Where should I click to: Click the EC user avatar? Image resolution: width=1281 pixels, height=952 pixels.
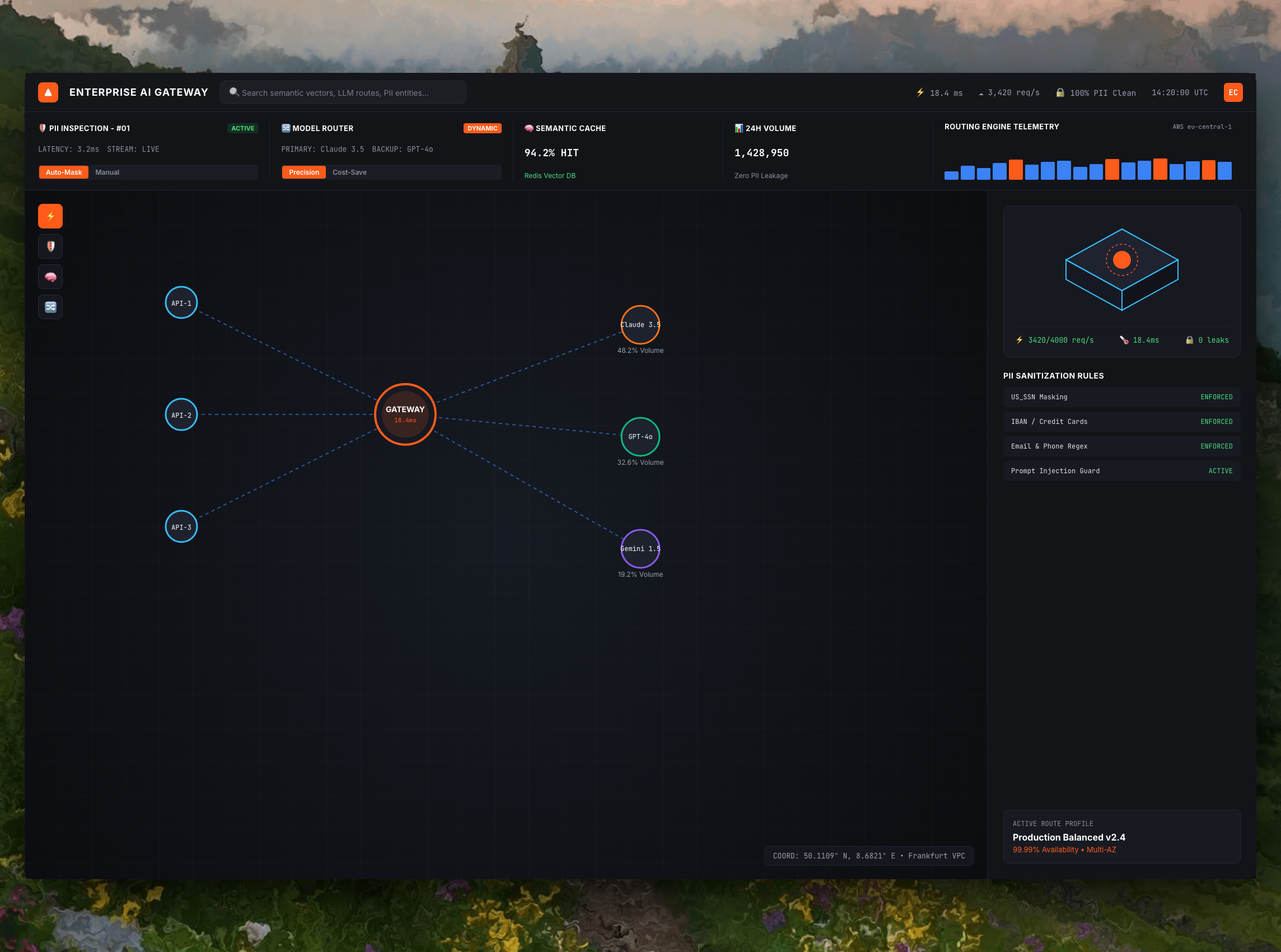1233,92
